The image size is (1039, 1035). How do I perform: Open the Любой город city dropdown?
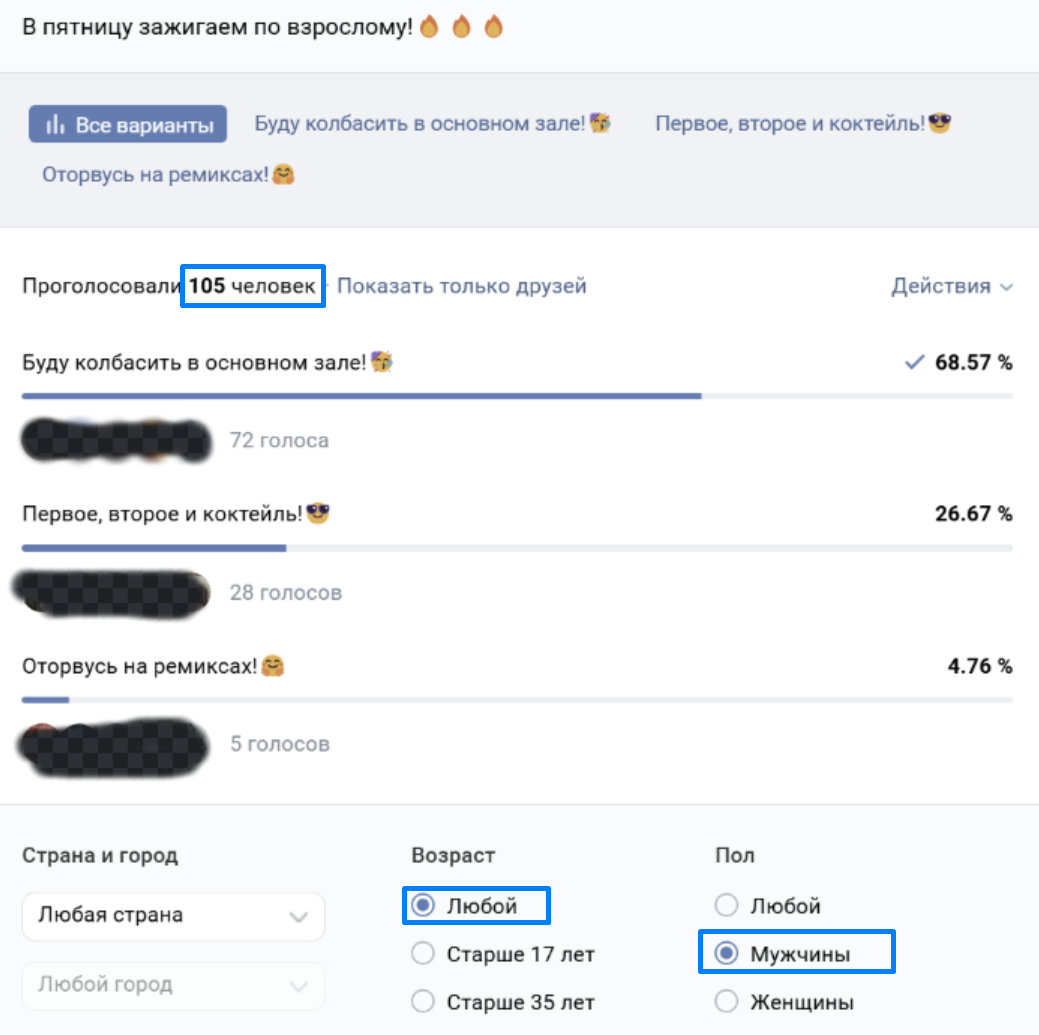[x=173, y=985]
